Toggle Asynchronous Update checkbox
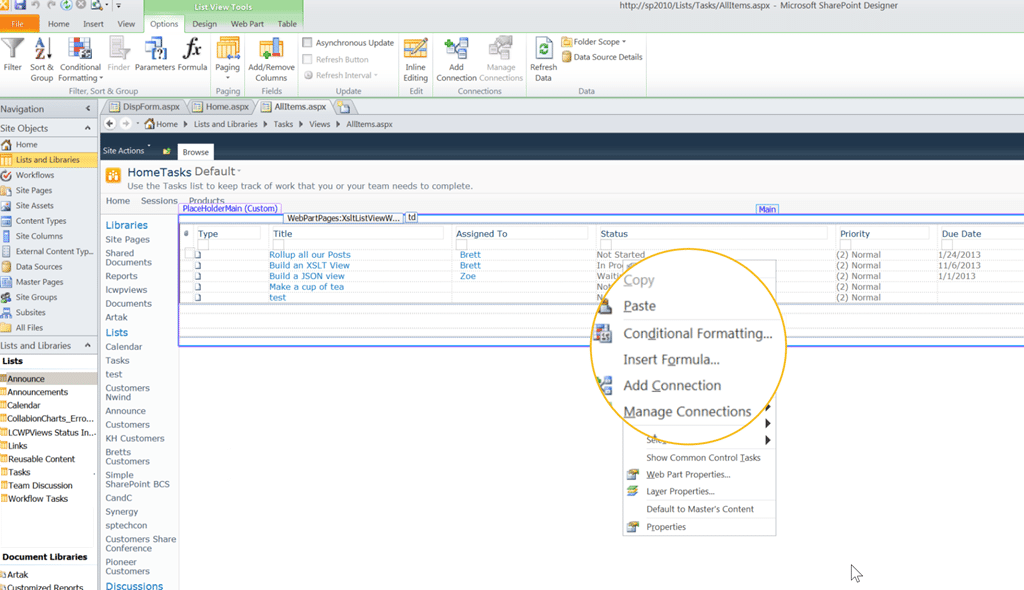Image resolution: width=1024 pixels, height=590 pixels. coord(307,42)
